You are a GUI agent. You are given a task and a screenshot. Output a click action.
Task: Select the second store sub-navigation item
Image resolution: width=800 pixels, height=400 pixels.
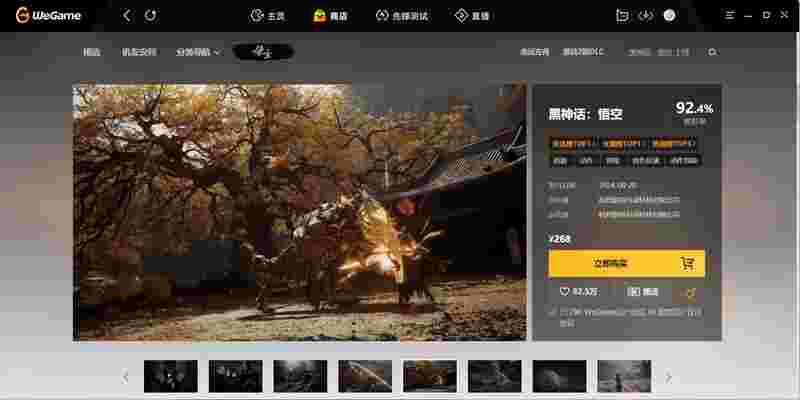click(139, 52)
